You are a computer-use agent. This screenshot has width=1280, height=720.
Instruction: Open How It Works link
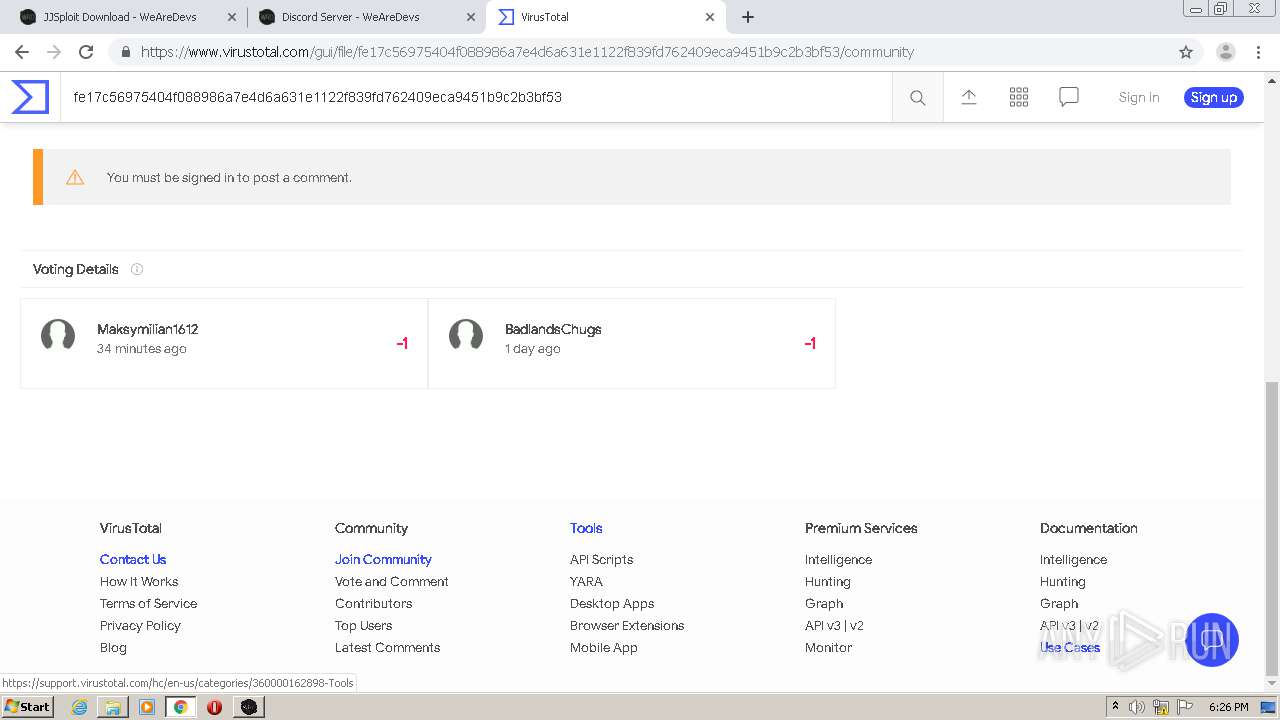click(x=139, y=581)
